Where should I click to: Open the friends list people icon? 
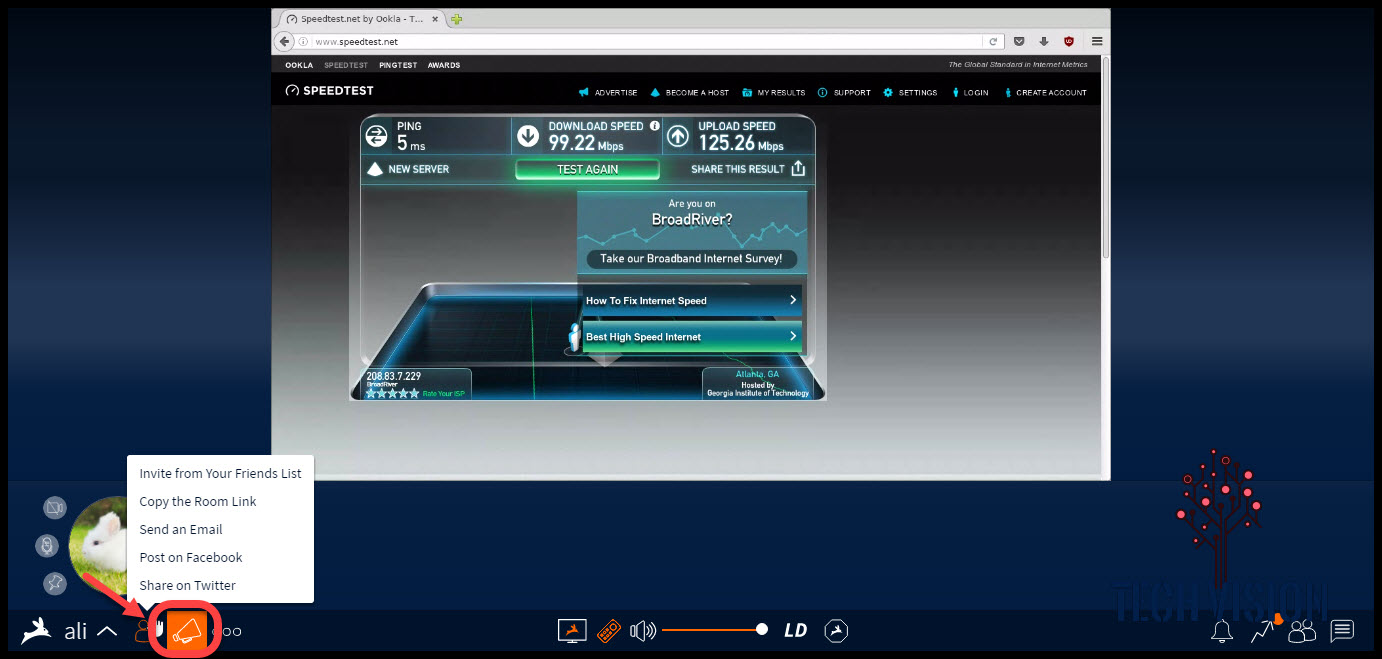click(1302, 630)
